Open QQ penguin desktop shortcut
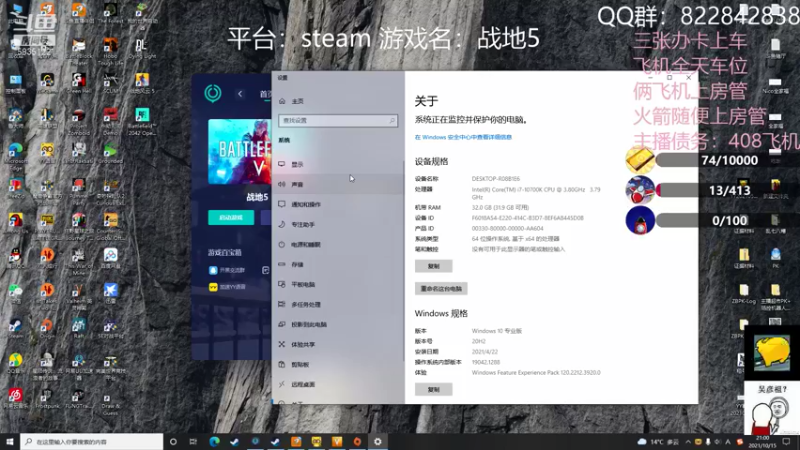Image resolution: width=800 pixels, height=450 pixels. [x=15, y=258]
